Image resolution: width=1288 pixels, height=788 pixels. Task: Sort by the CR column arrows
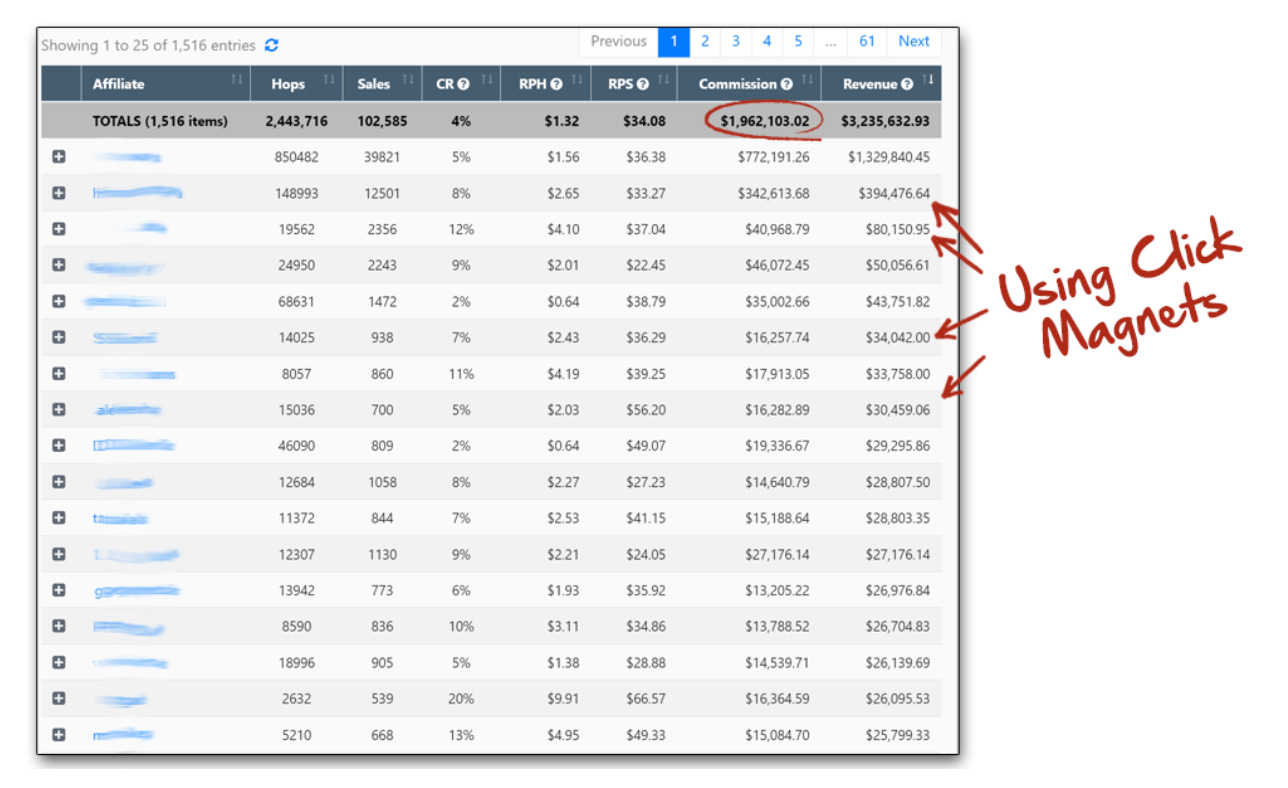(487, 80)
